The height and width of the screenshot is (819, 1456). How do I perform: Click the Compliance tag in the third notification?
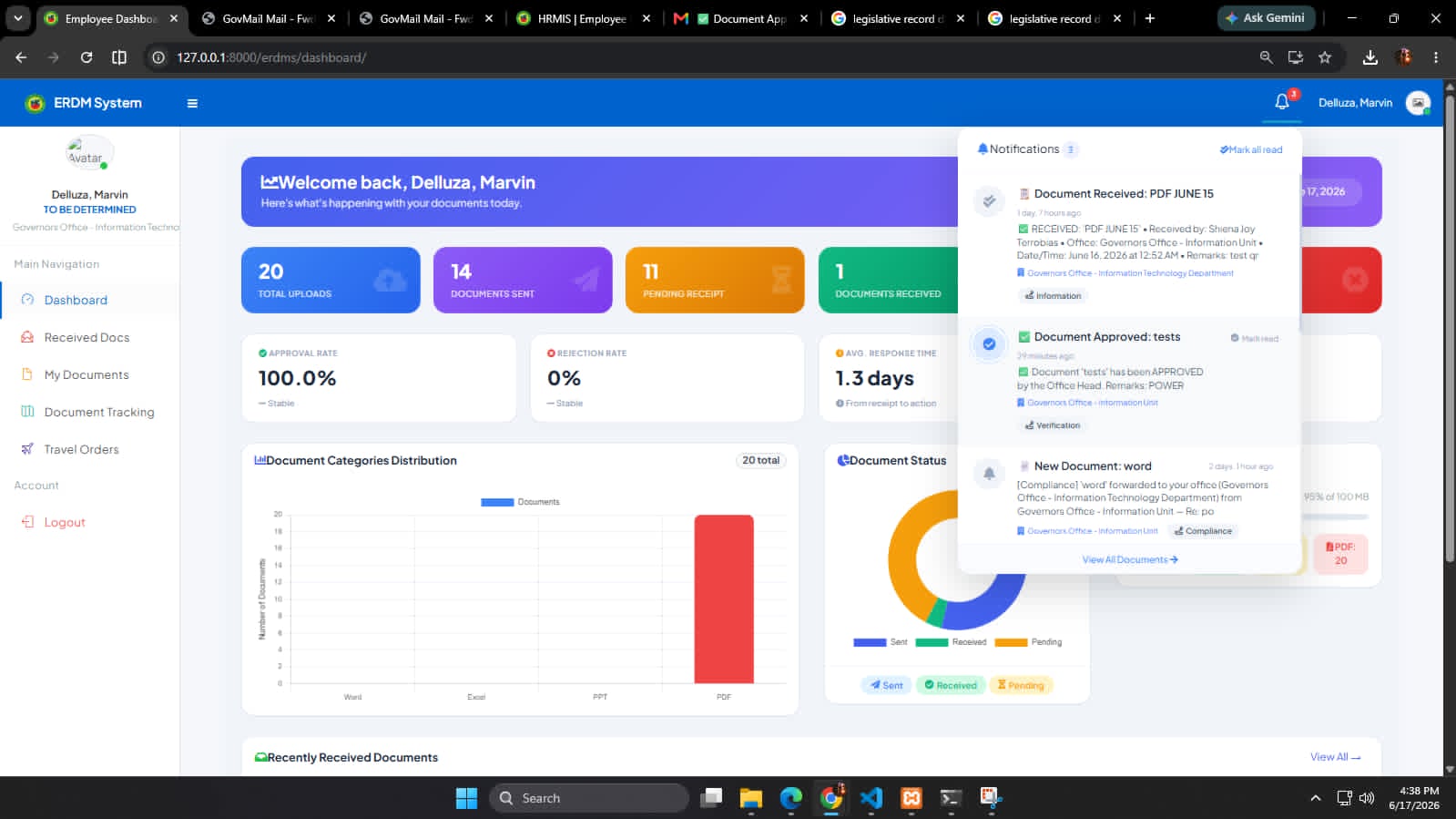tap(1203, 531)
